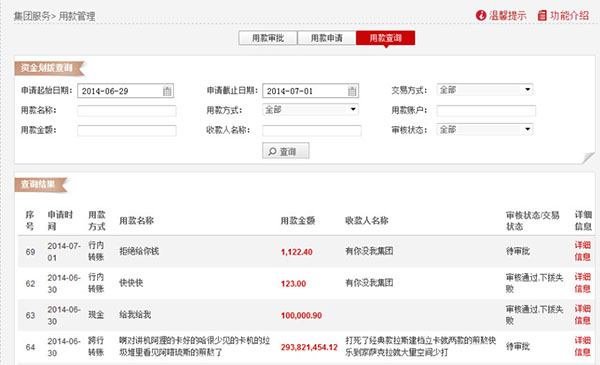The width and height of the screenshot is (600, 365).
Task: Click the 查询结果 section banner
Action: point(41,184)
